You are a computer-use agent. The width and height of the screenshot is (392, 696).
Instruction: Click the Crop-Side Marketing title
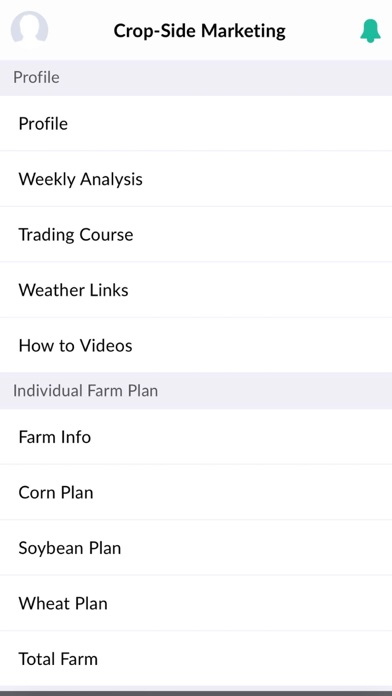pyautogui.click(x=199, y=31)
